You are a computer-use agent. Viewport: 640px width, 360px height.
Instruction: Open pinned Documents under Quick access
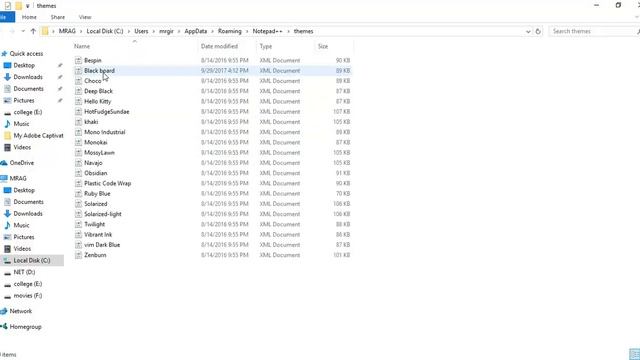(28, 89)
